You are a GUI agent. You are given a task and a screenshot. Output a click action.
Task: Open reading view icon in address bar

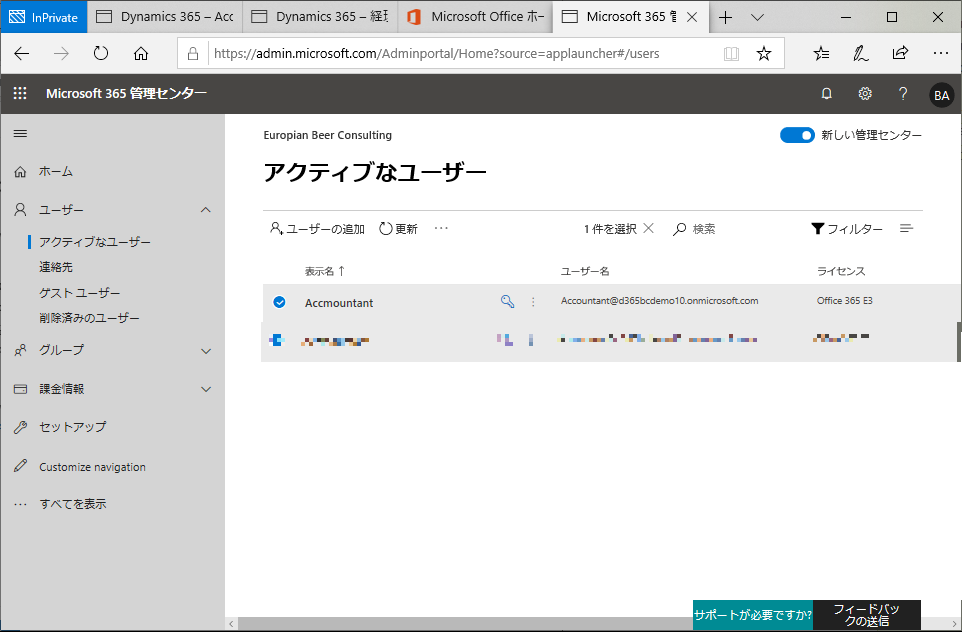[x=731, y=53]
